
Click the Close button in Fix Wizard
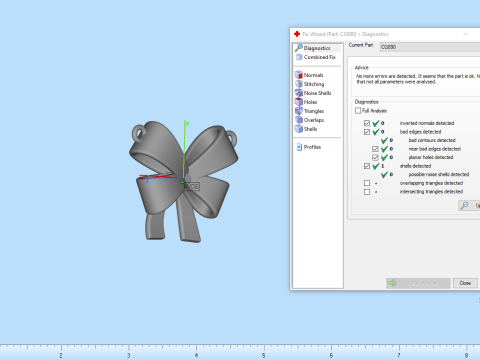pyautogui.click(x=465, y=283)
